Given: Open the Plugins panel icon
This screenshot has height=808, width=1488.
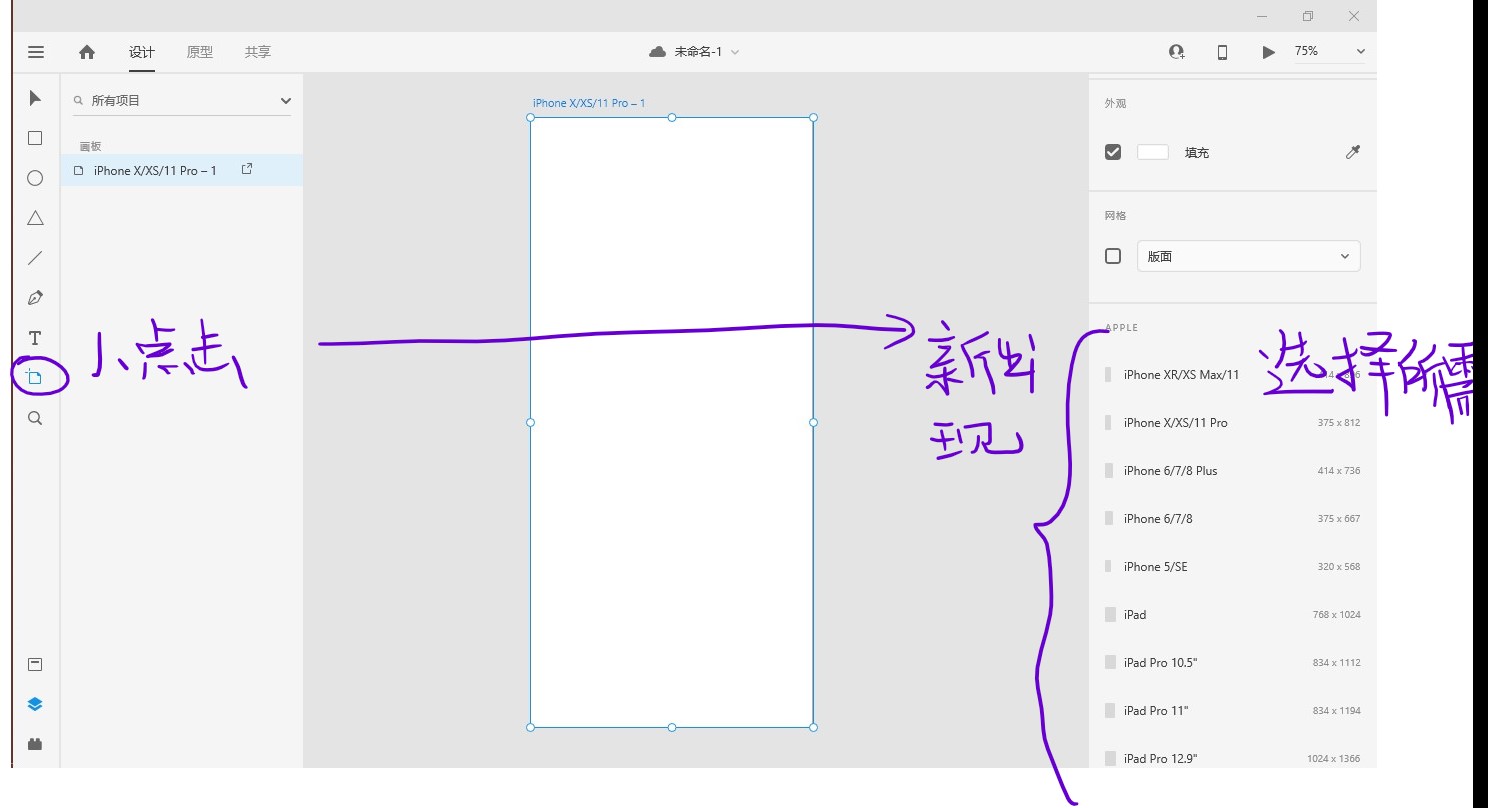Looking at the screenshot, I should tap(35, 744).
